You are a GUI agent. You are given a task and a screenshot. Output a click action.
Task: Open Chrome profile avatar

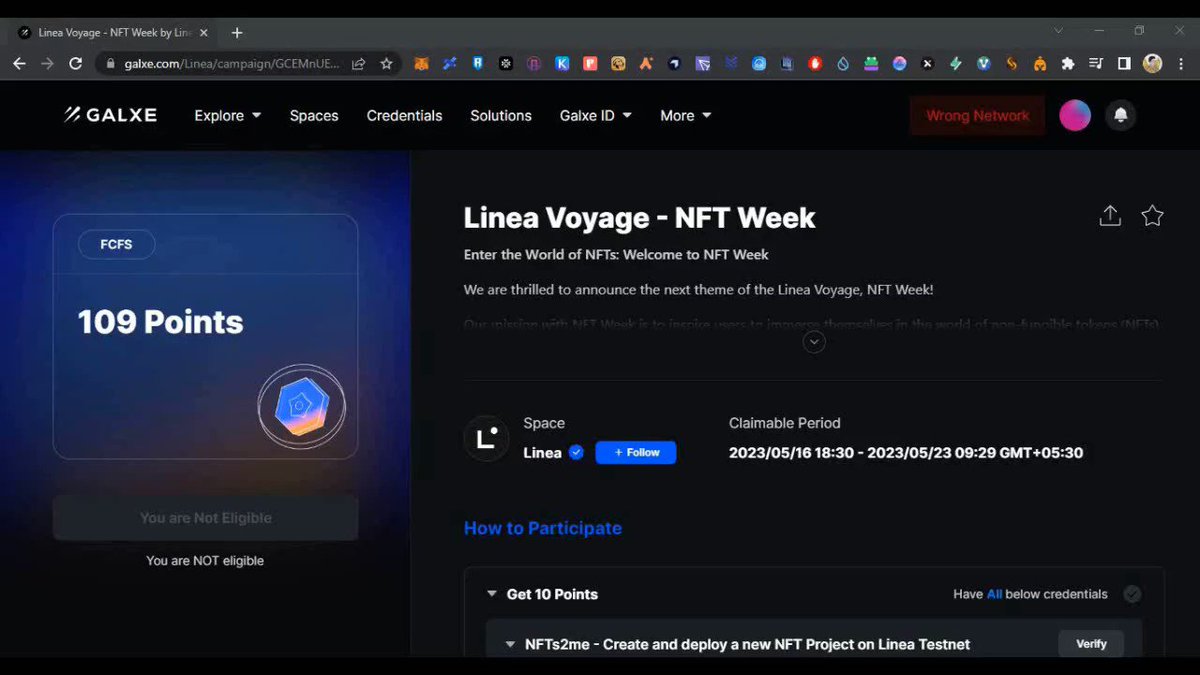(1152, 63)
